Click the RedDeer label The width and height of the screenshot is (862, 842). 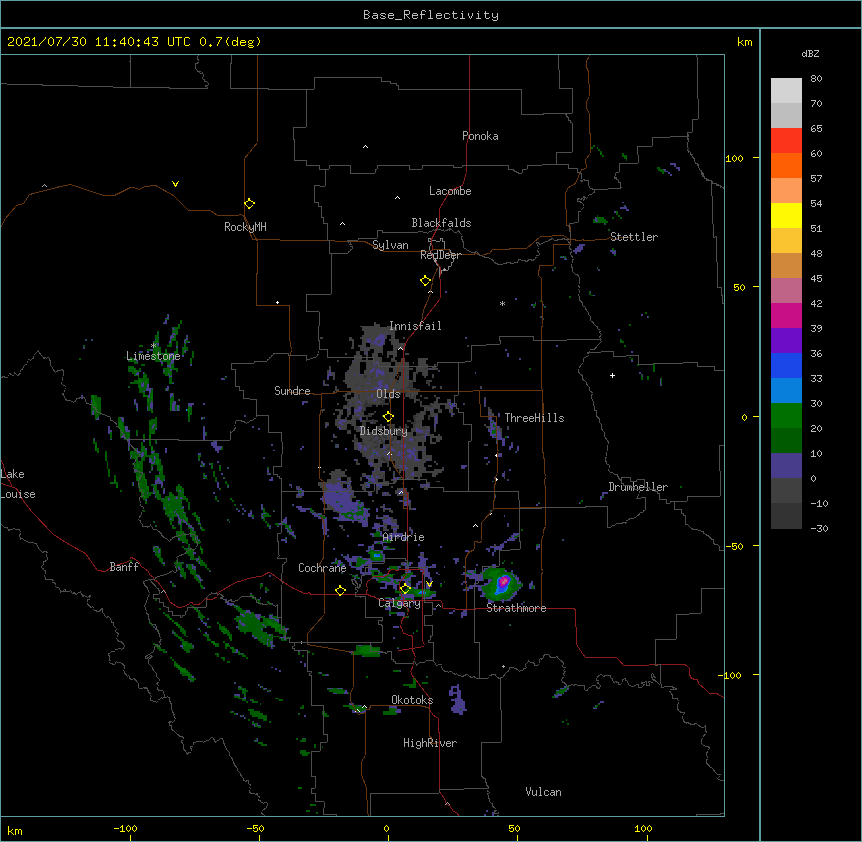pos(440,255)
